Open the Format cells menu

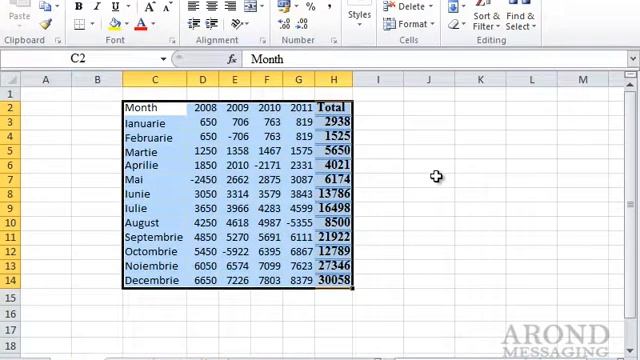409,24
